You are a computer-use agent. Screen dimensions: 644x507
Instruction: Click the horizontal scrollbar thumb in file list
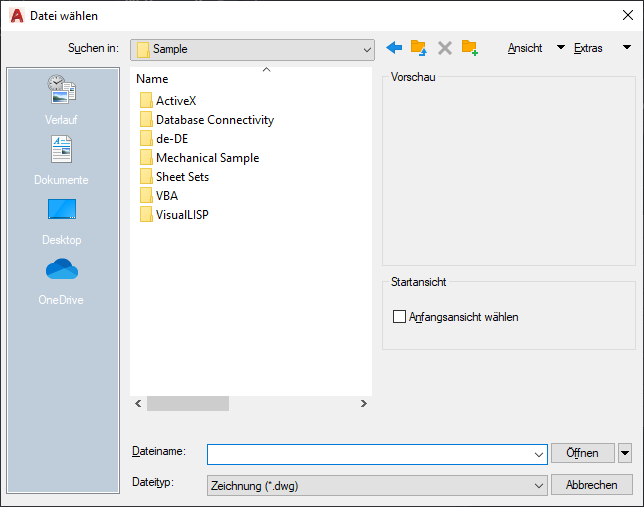click(188, 403)
